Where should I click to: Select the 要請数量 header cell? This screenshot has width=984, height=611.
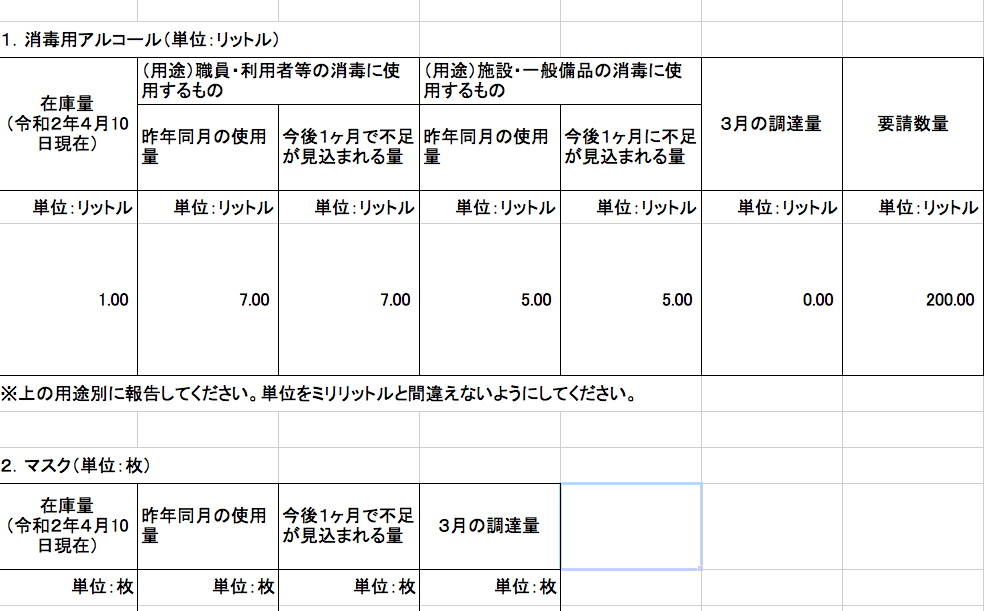tap(912, 124)
